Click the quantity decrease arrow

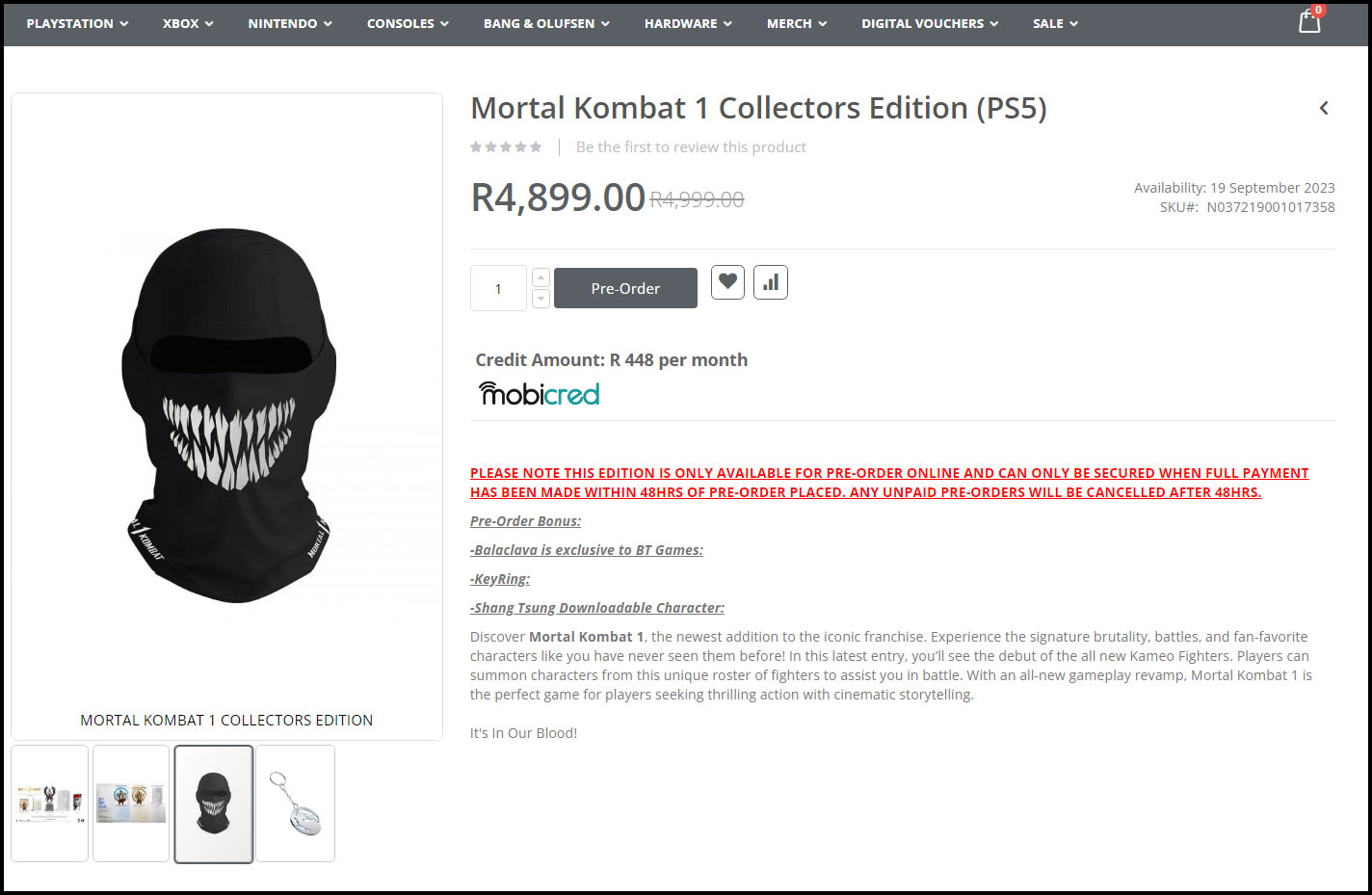click(x=541, y=300)
